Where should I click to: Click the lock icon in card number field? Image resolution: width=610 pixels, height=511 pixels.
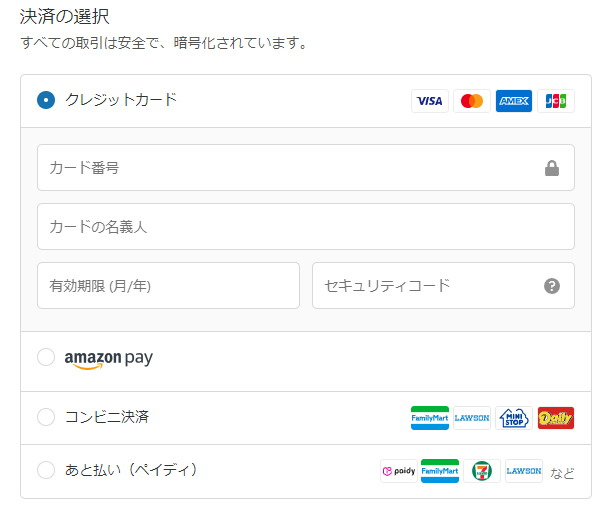552,168
